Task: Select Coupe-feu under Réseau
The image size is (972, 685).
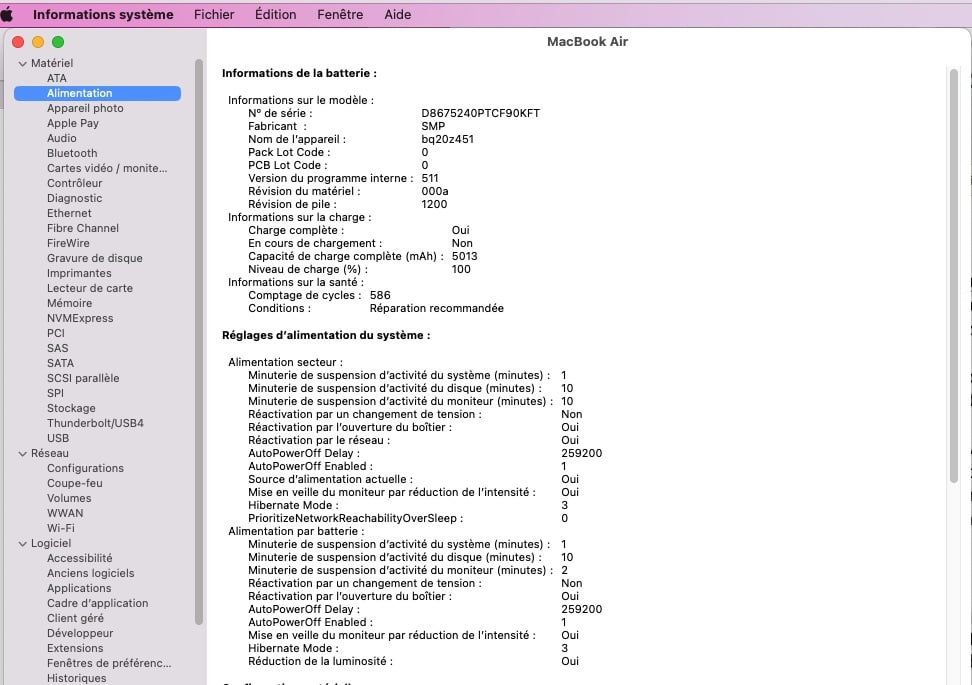Action: tap(74, 483)
